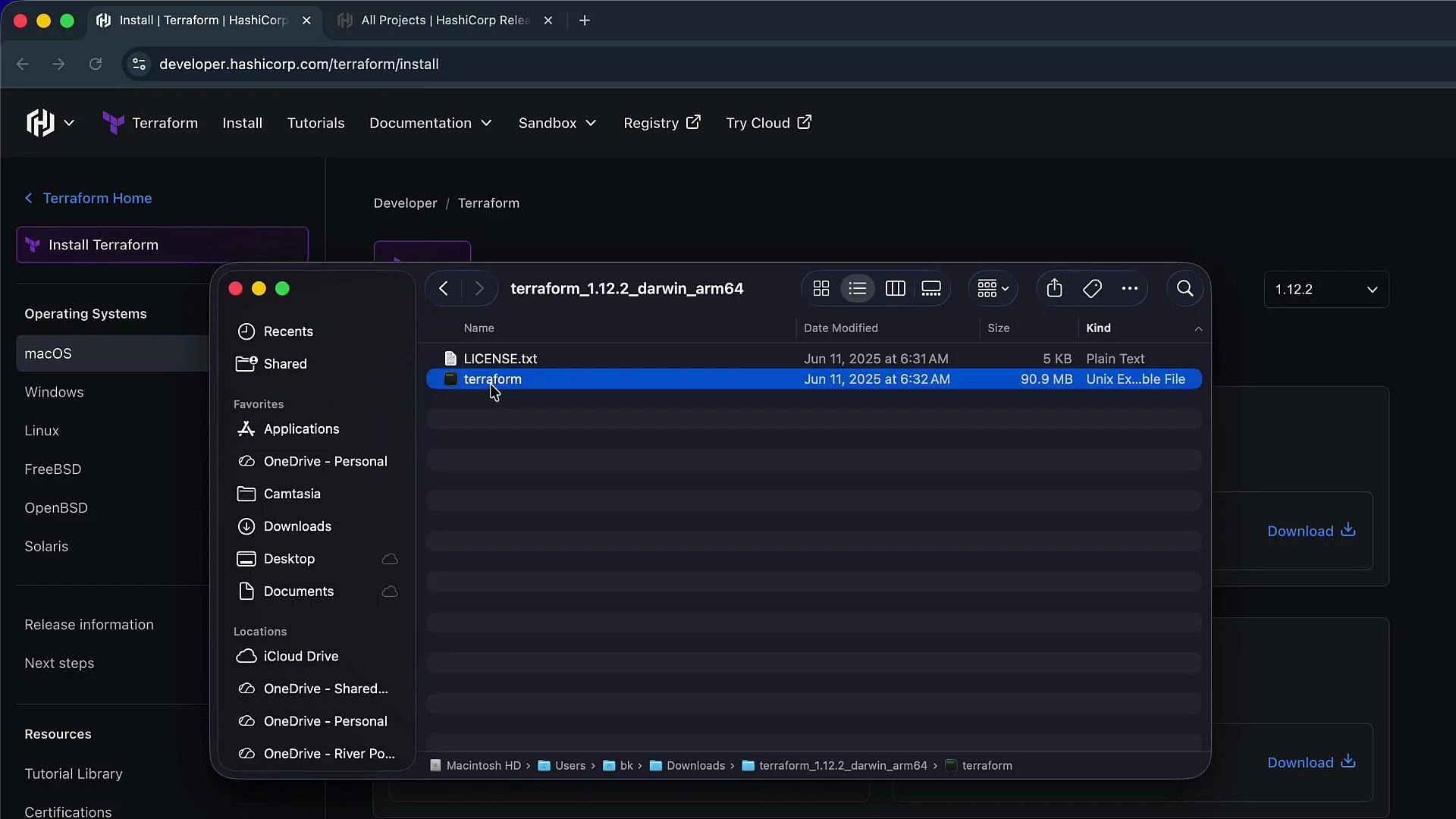
Task: Open Registry external link
Action: (x=662, y=123)
